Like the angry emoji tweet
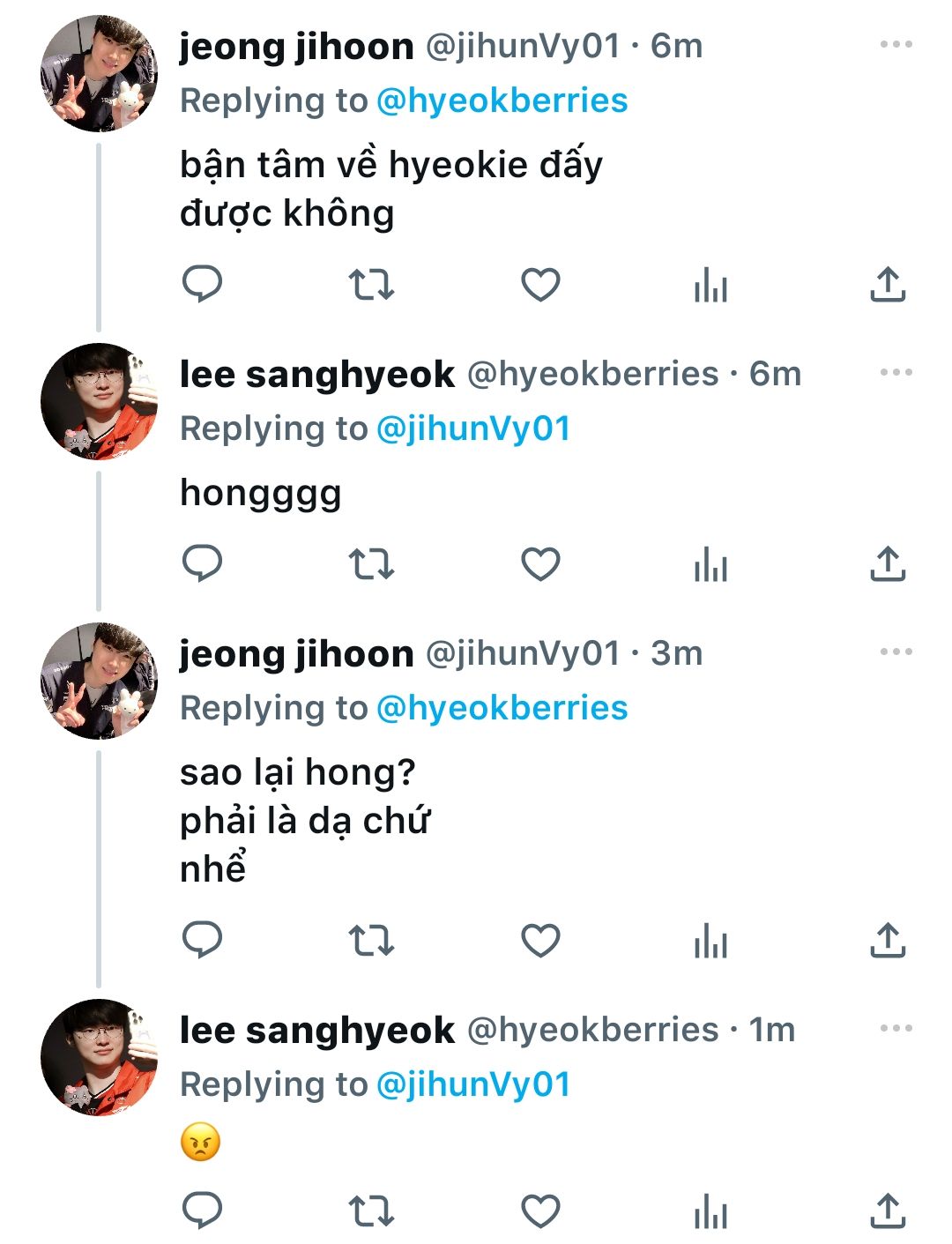Viewport: 952px width, 1244px height. tap(540, 1211)
